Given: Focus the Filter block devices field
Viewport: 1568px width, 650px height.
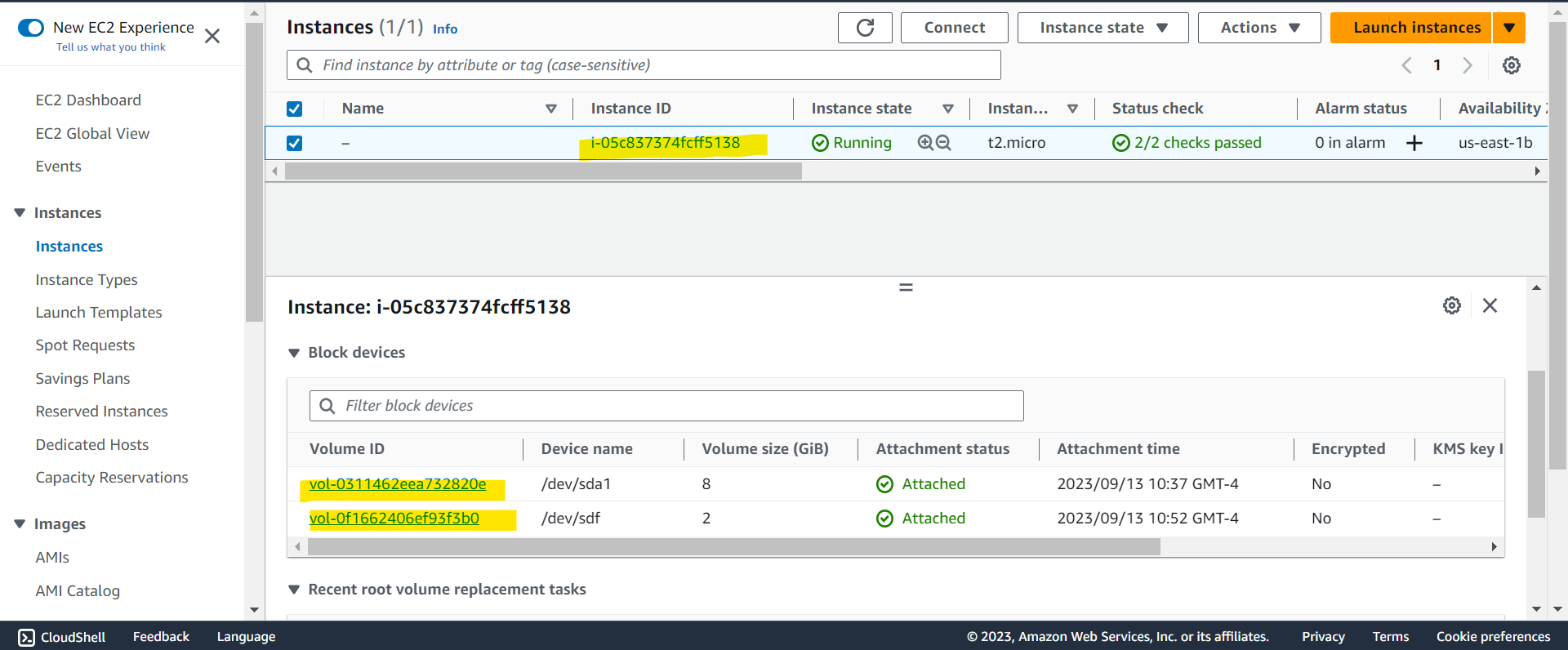Looking at the screenshot, I should [x=666, y=406].
